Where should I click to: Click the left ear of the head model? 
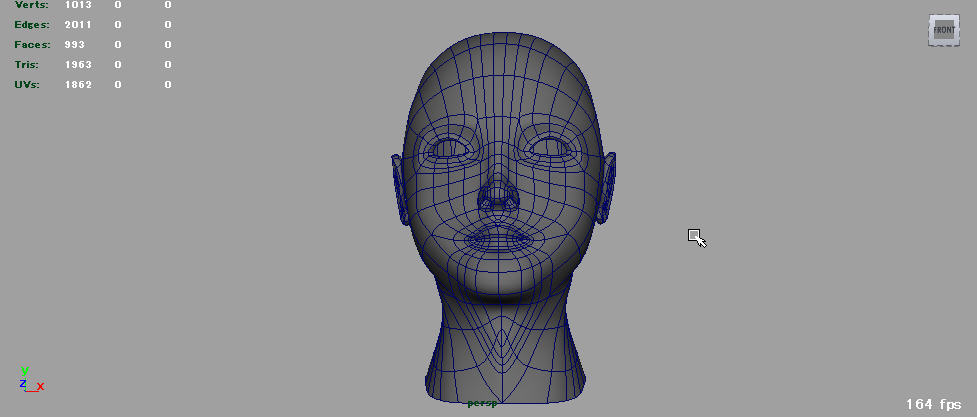click(399, 189)
